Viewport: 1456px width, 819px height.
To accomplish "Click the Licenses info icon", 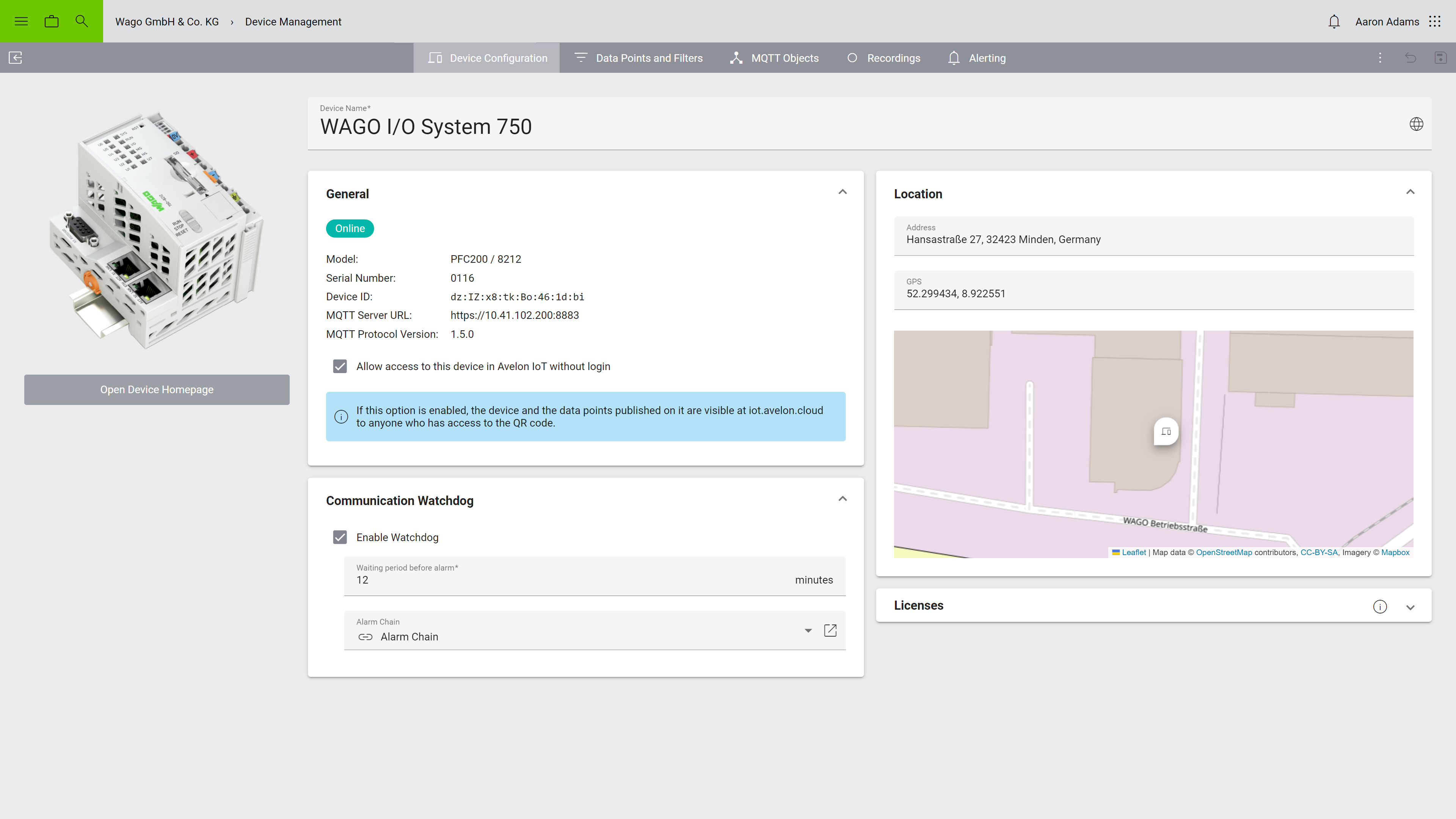I will (x=1380, y=607).
